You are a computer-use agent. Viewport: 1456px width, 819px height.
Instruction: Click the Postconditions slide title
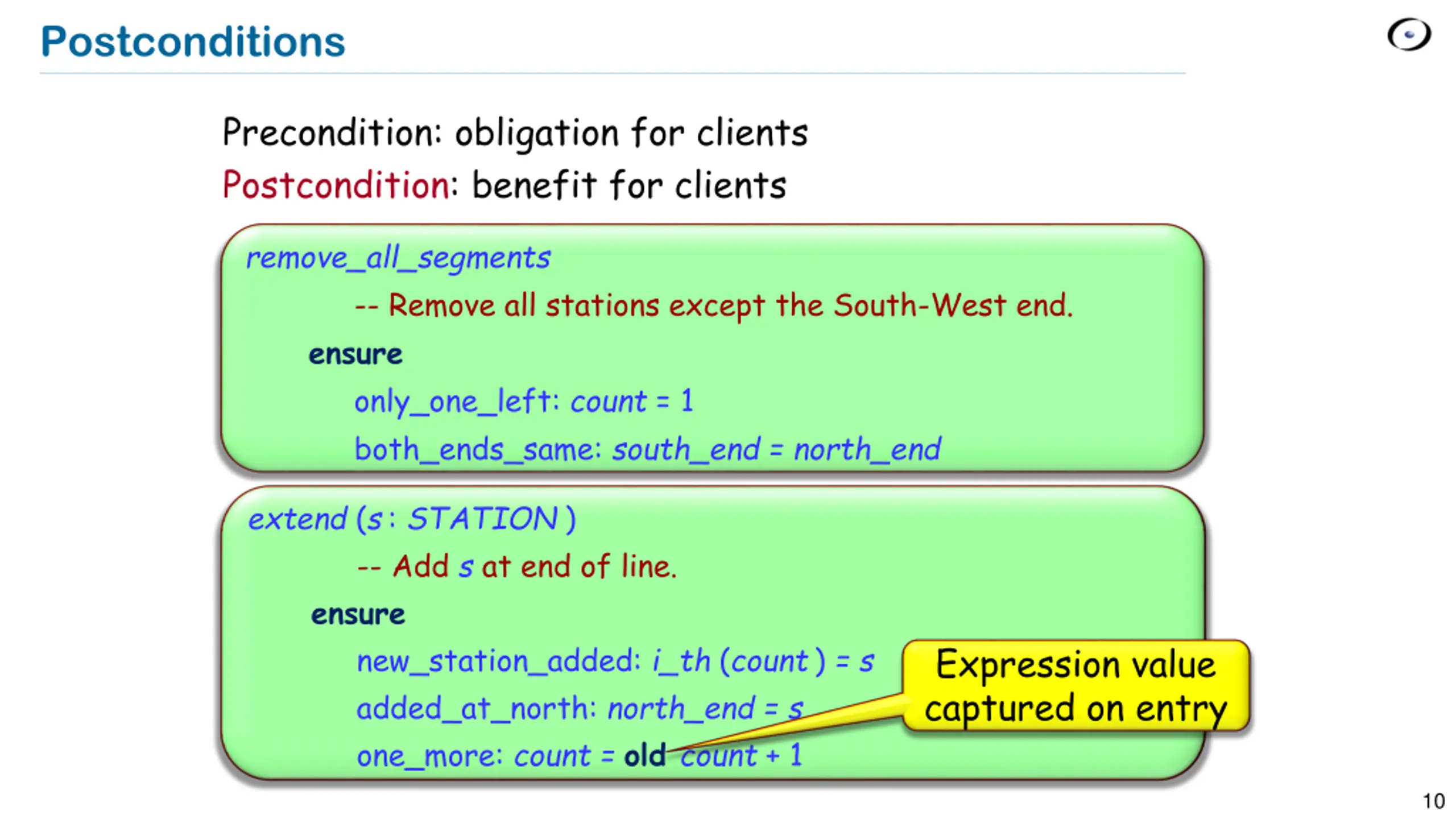pos(193,42)
